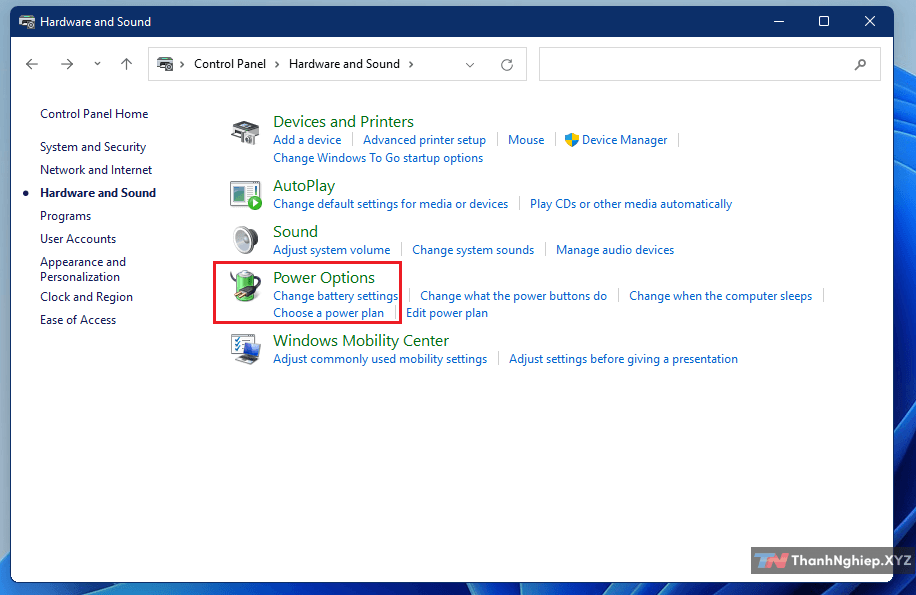
Task: Select Hardware and Sound in the sidebar
Action: tap(98, 193)
